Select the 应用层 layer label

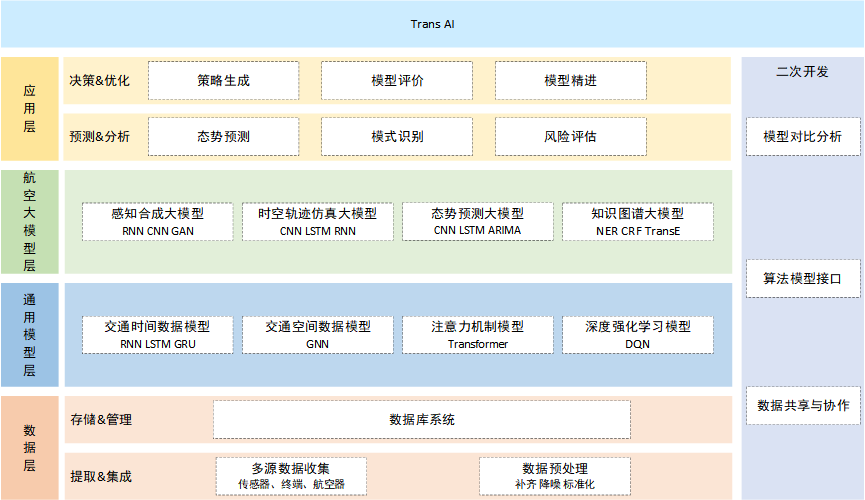click(x=30, y=109)
